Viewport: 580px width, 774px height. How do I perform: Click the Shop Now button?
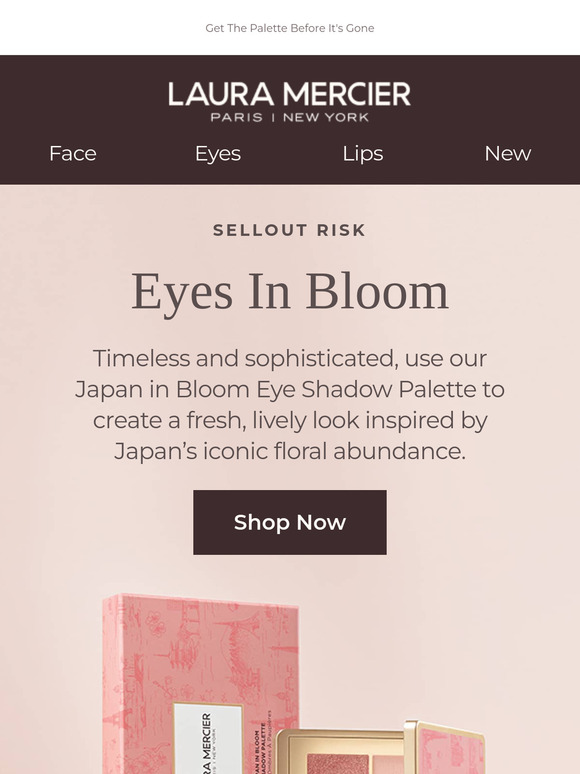290,522
